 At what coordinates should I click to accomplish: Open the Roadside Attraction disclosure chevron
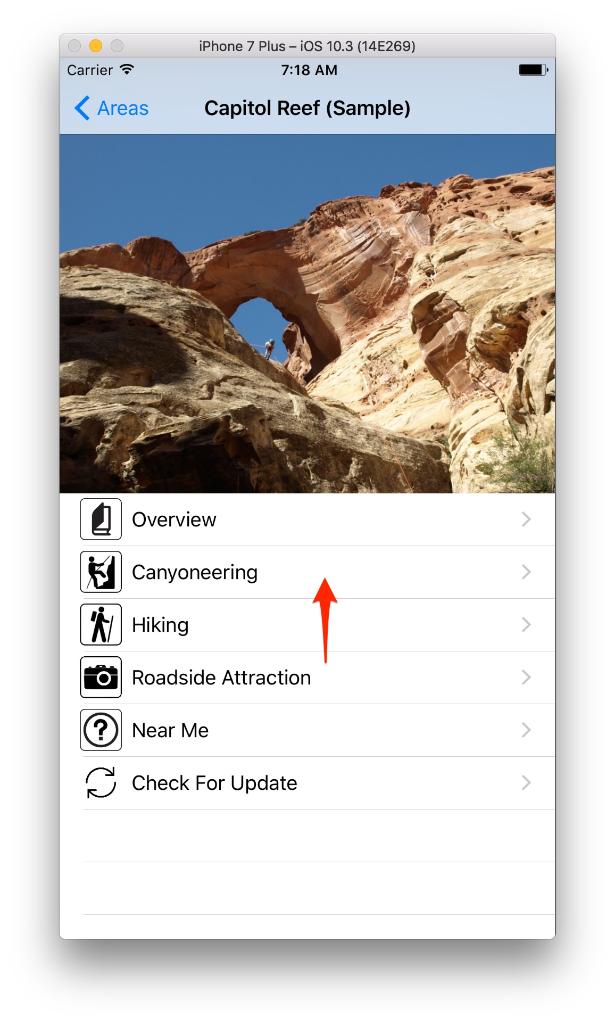point(526,677)
